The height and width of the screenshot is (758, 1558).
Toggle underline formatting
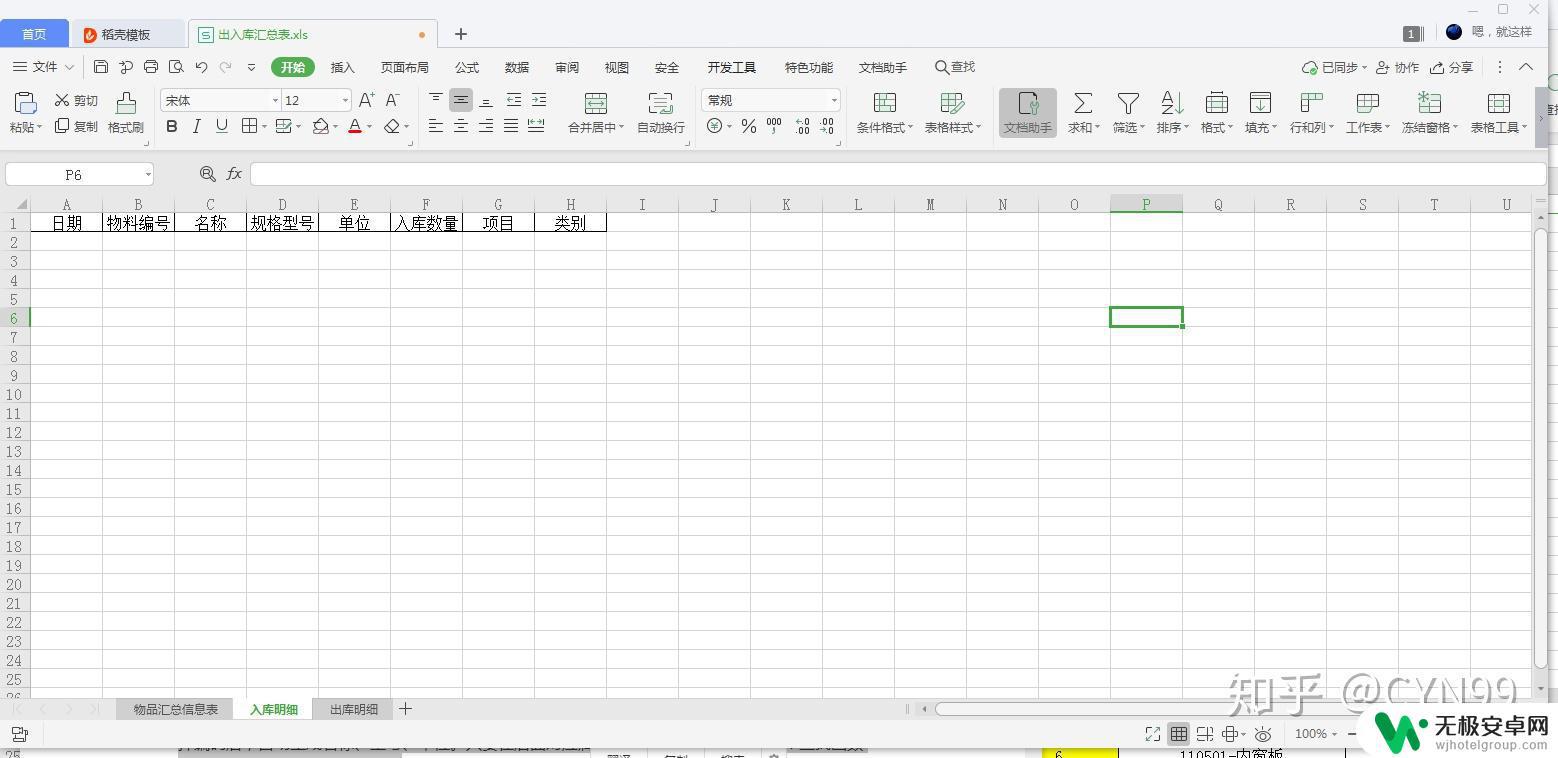click(222, 126)
